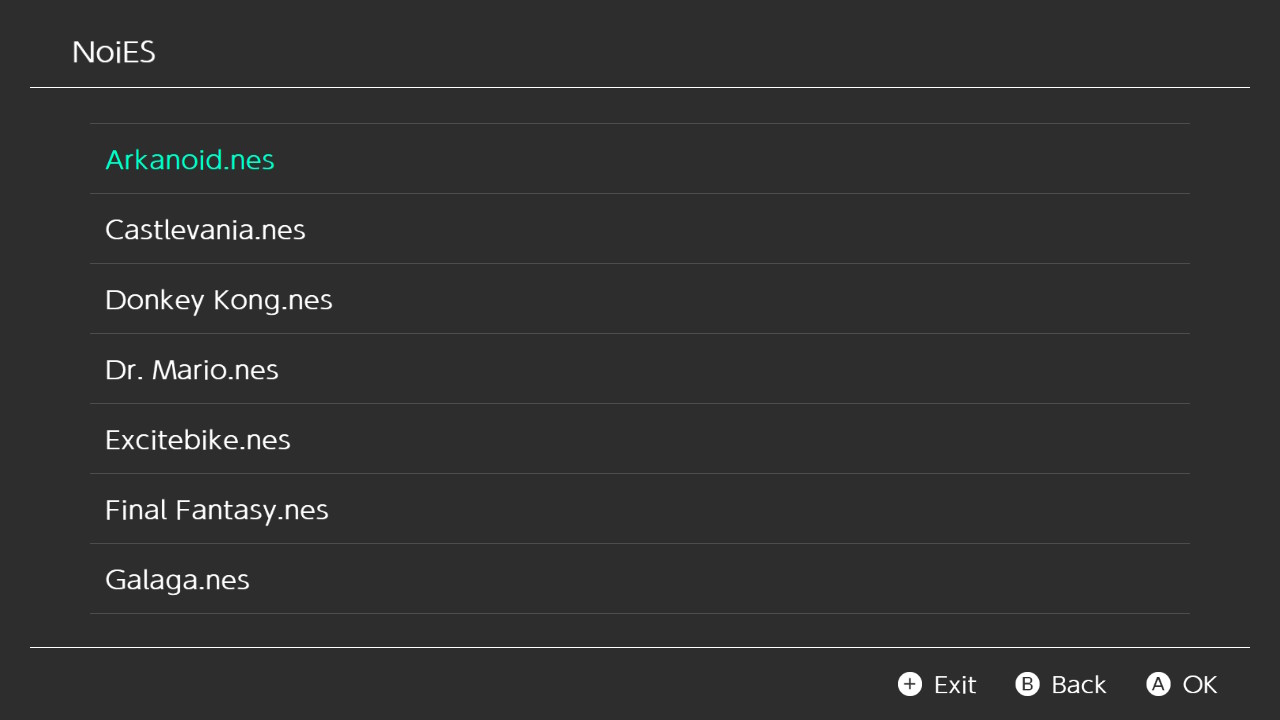Click the Exit label

click(x=955, y=685)
